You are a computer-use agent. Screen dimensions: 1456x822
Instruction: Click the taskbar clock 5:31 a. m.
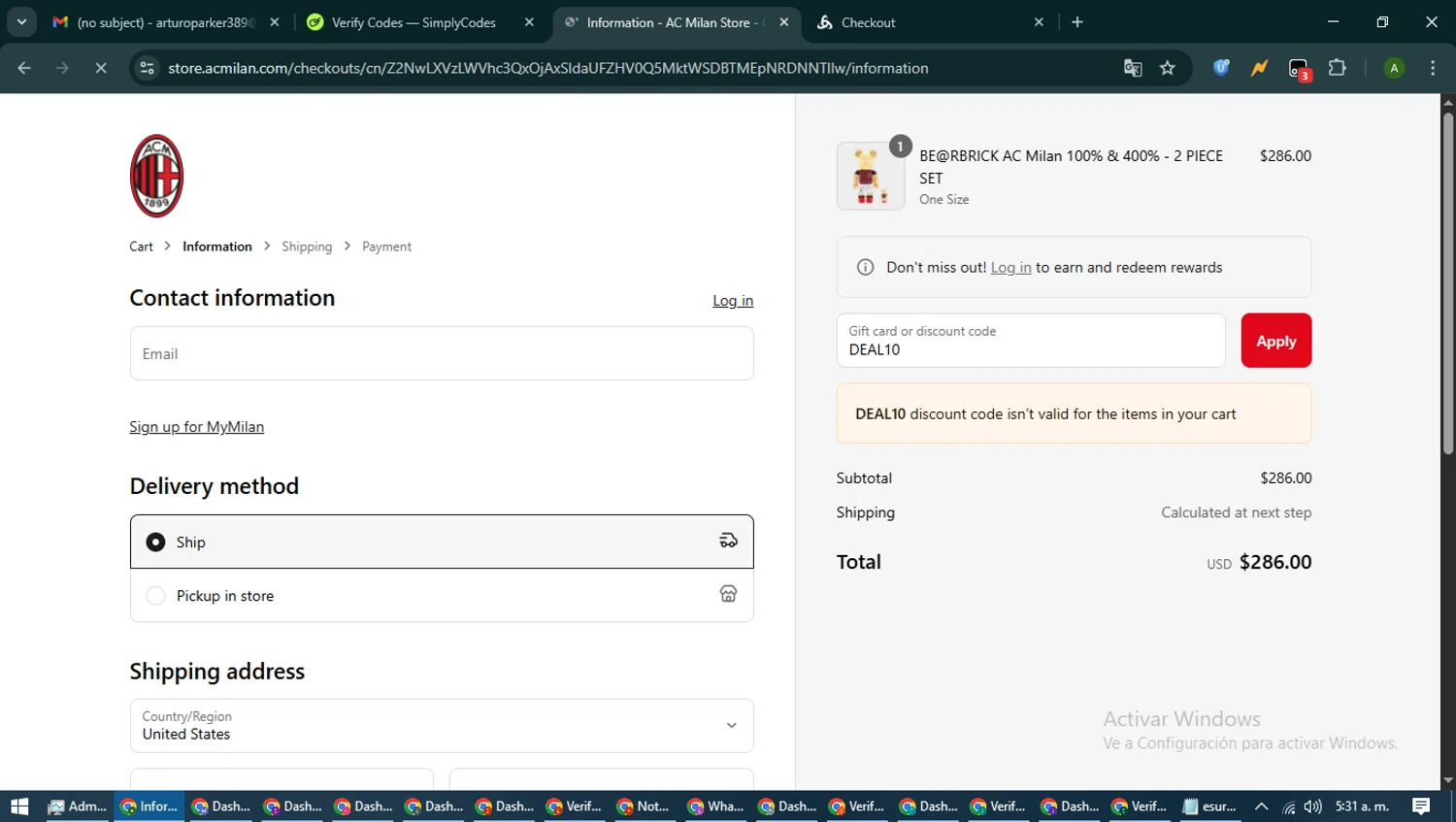pyautogui.click(x=1362, y=806)
